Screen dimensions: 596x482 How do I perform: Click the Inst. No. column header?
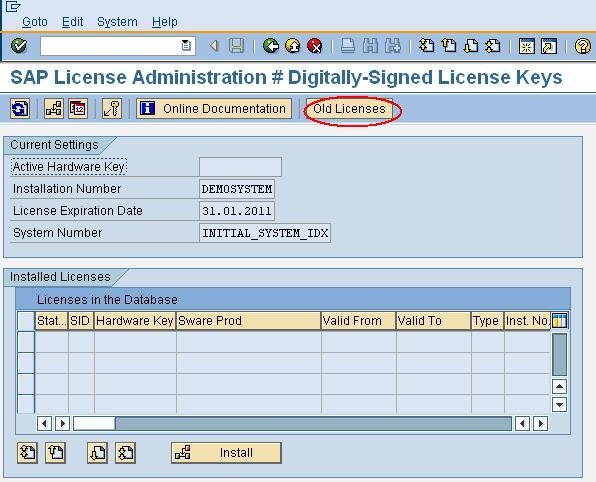tap(527, 321)
